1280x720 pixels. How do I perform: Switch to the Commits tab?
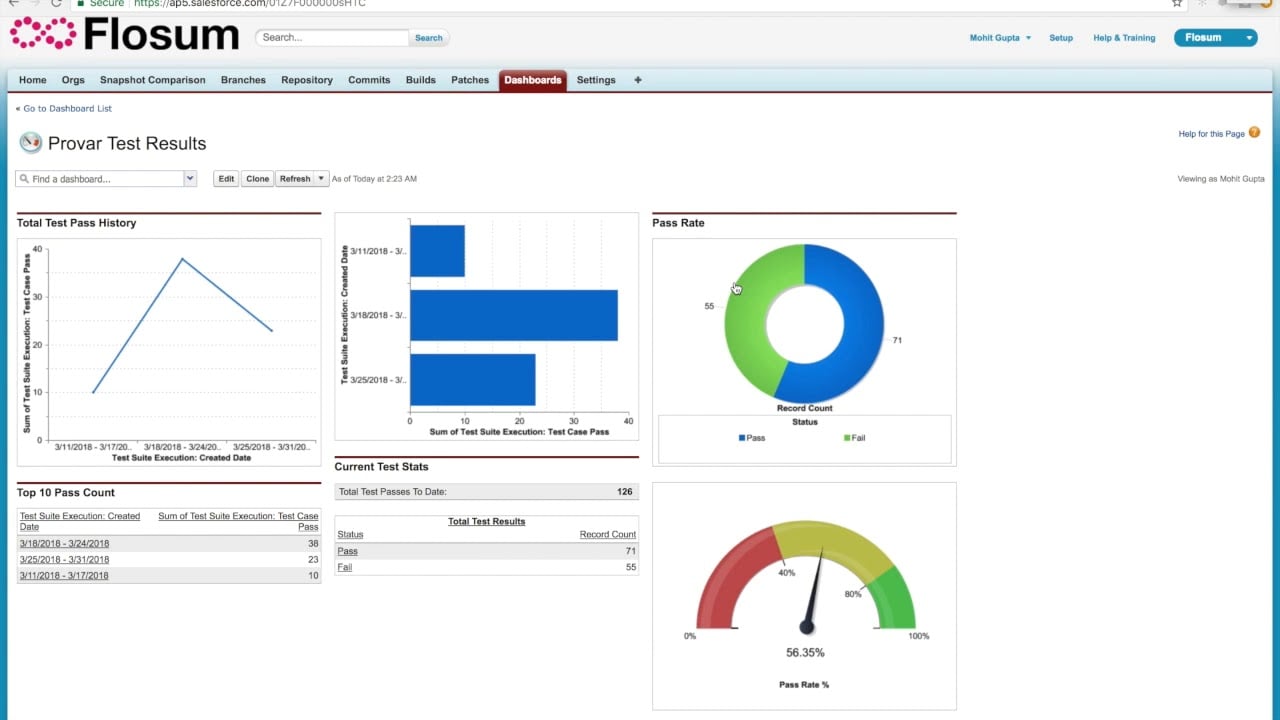(x=369, y=80)
